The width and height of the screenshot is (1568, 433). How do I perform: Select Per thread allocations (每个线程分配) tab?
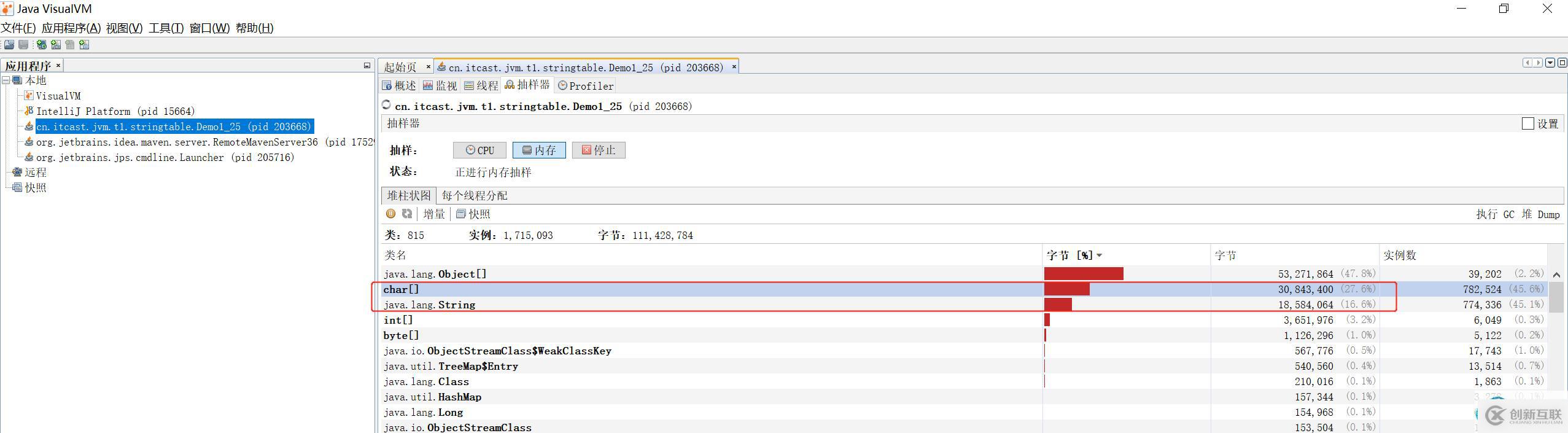pyautogui.click(x=475, y=195)
